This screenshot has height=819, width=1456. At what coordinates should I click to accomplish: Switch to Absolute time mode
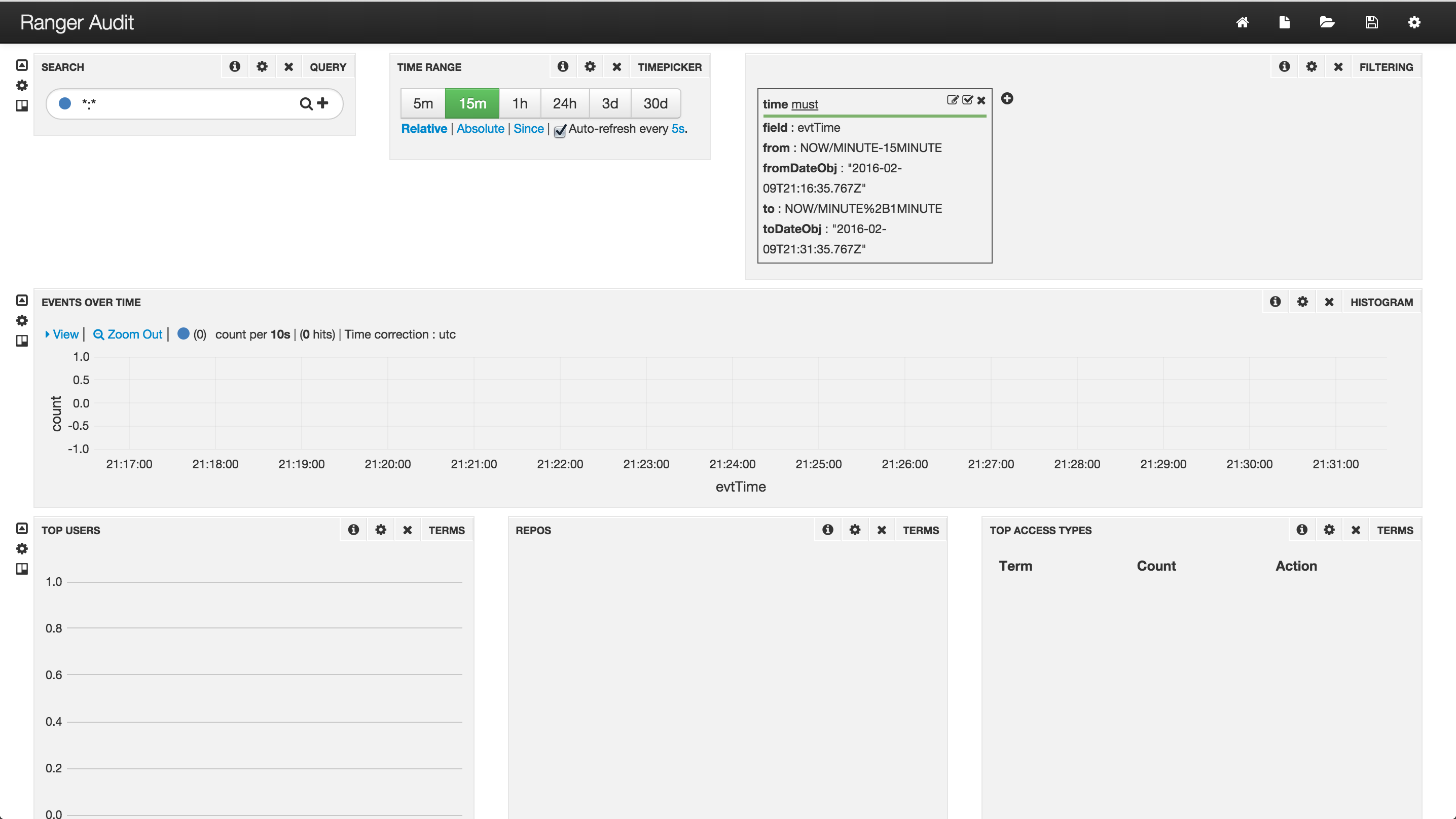480,129
